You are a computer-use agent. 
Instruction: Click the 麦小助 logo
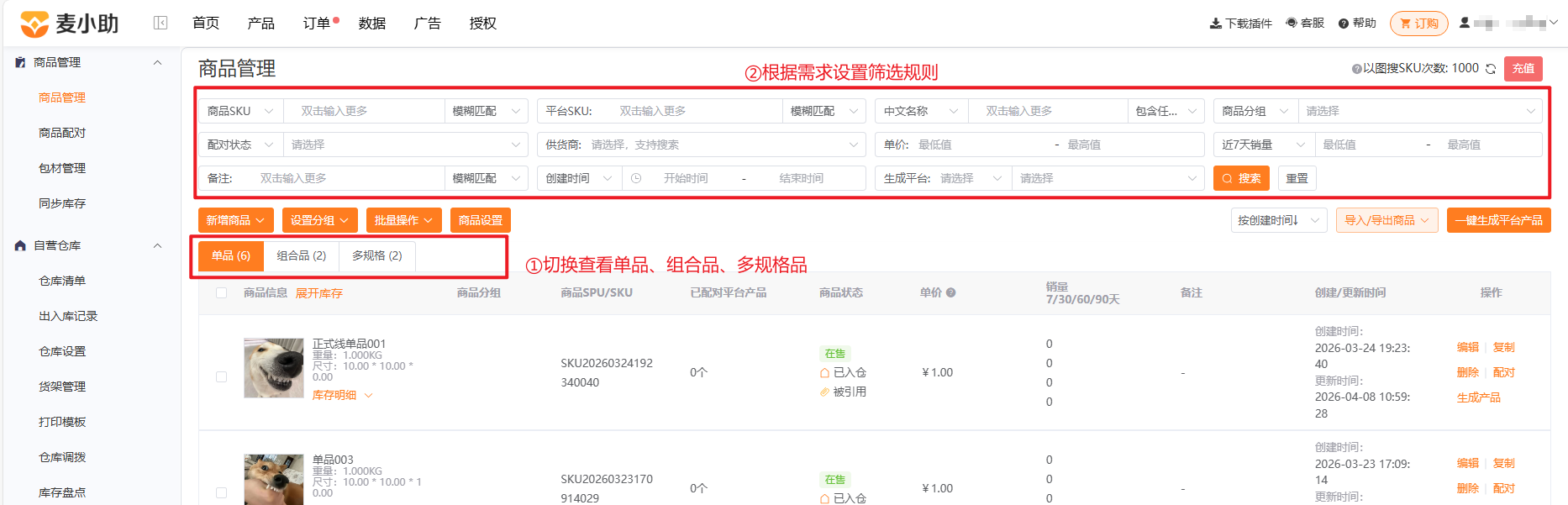pyautogui.click(x=69, y=24)
